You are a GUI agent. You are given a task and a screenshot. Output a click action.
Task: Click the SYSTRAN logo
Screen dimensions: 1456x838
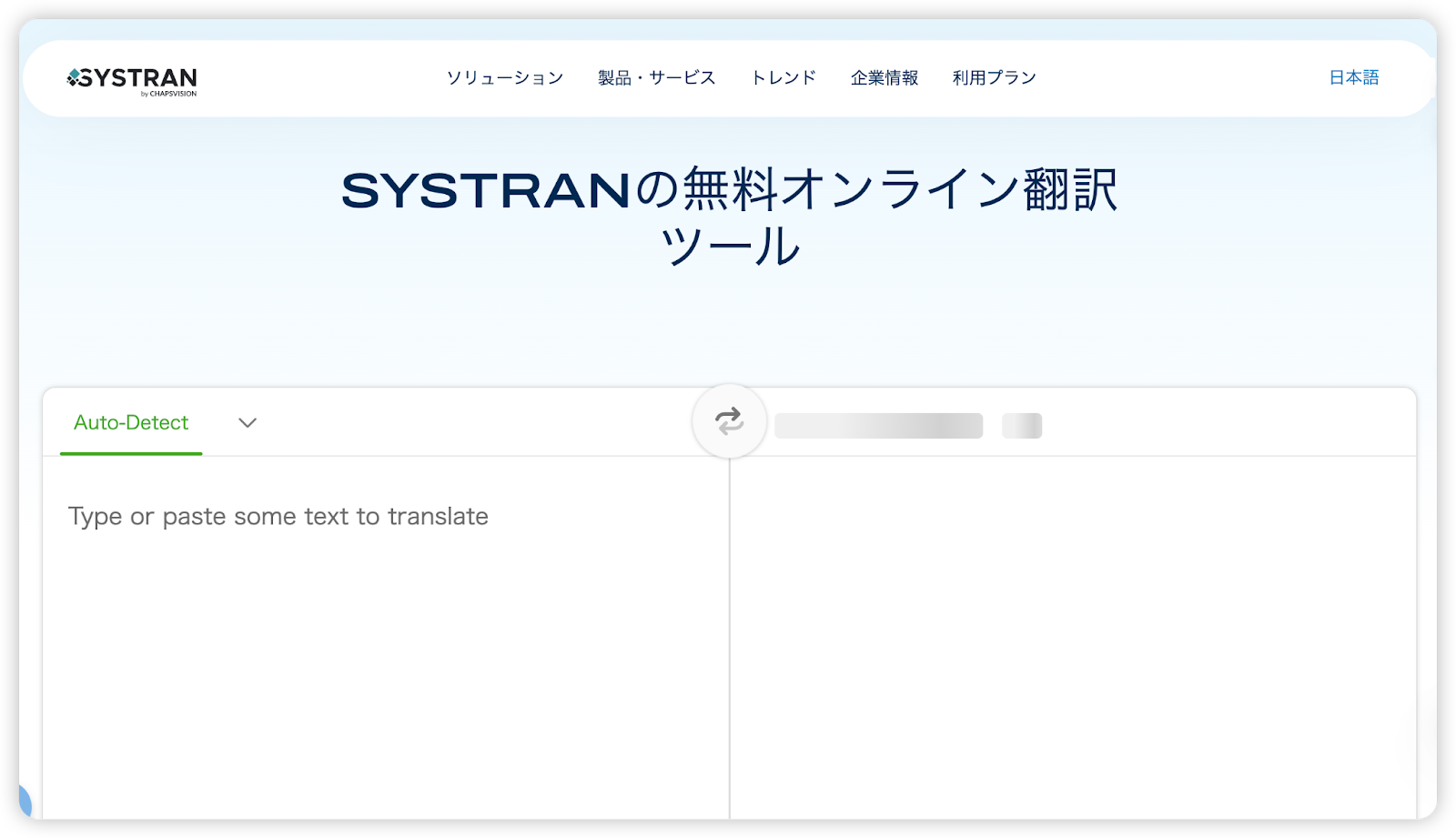click(132, 80)
